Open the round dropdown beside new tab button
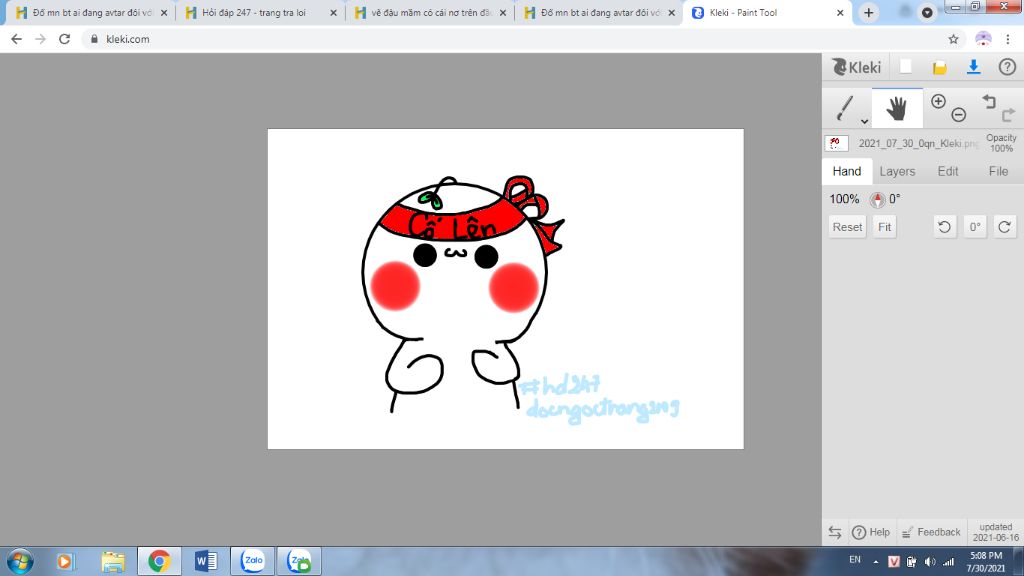The width and height of the screenshot is (1024, 576). 927,13
